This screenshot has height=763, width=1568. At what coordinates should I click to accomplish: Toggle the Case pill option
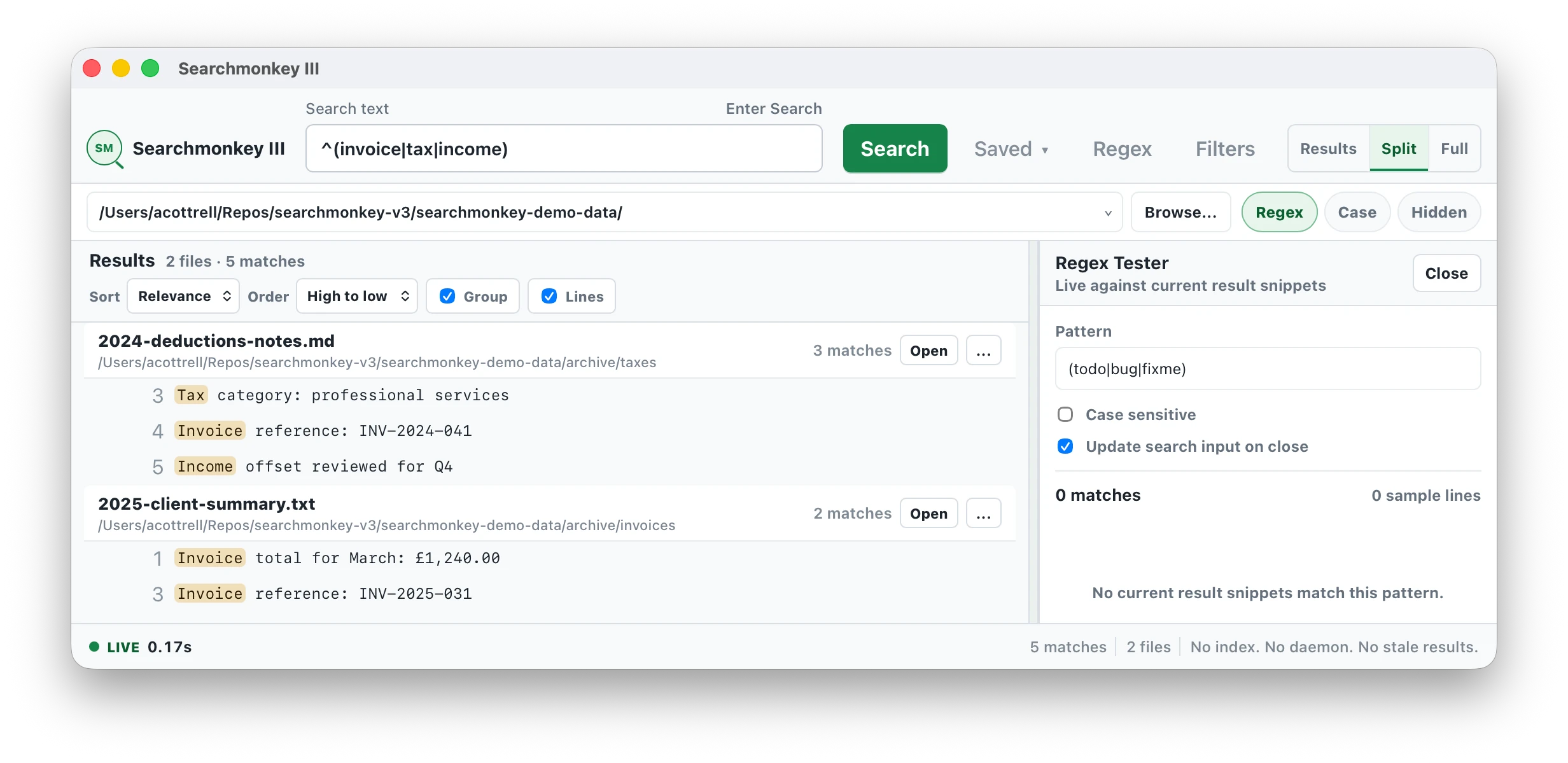coord(1357,212)
